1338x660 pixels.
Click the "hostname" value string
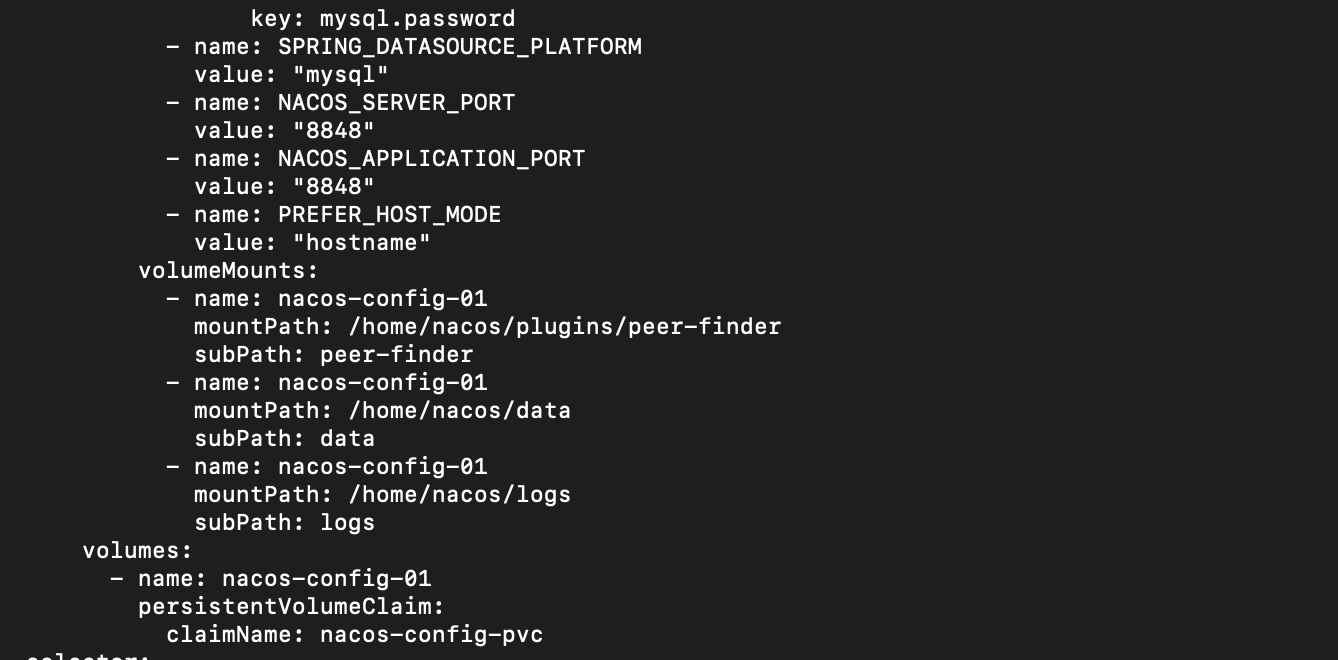[361, 243]
